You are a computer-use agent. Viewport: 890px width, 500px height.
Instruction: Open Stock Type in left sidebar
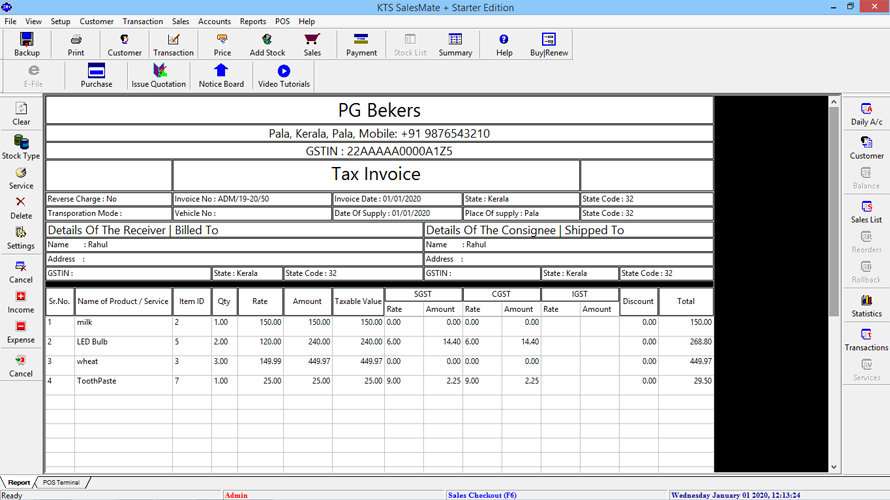click(x=21, y=148)
